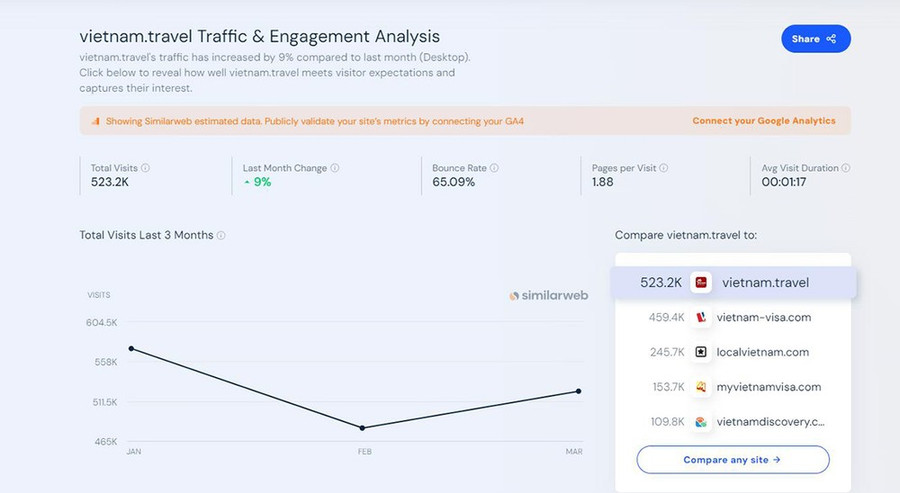The height and width of the screenshot is (493, 900).
Task: Click the JAN data point on chart
Action: (x=131, y=348)
